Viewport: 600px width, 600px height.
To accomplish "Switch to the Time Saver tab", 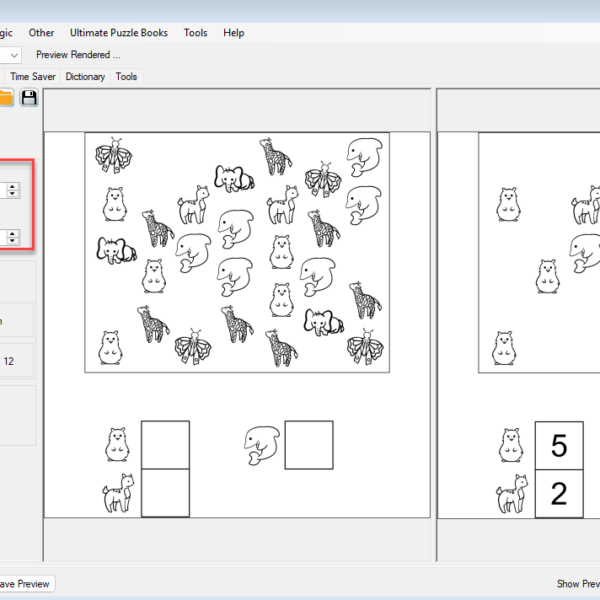I will click(34, 76).
